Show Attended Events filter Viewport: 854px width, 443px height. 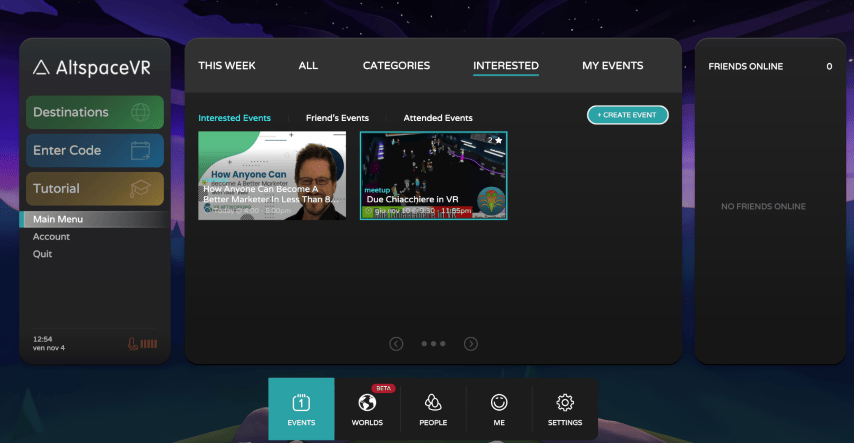click(438, 118)
